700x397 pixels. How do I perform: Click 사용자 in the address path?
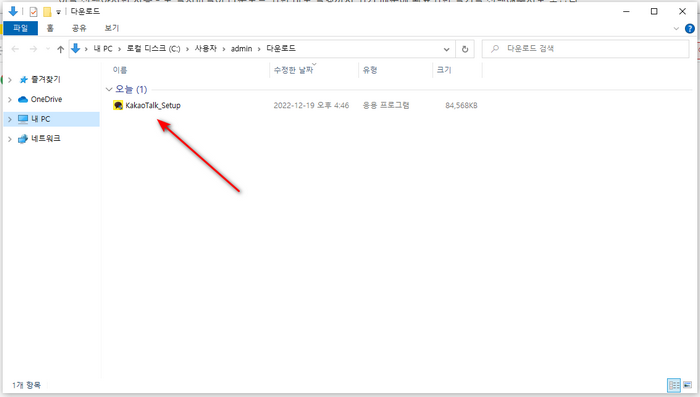[x=205, y=49]
